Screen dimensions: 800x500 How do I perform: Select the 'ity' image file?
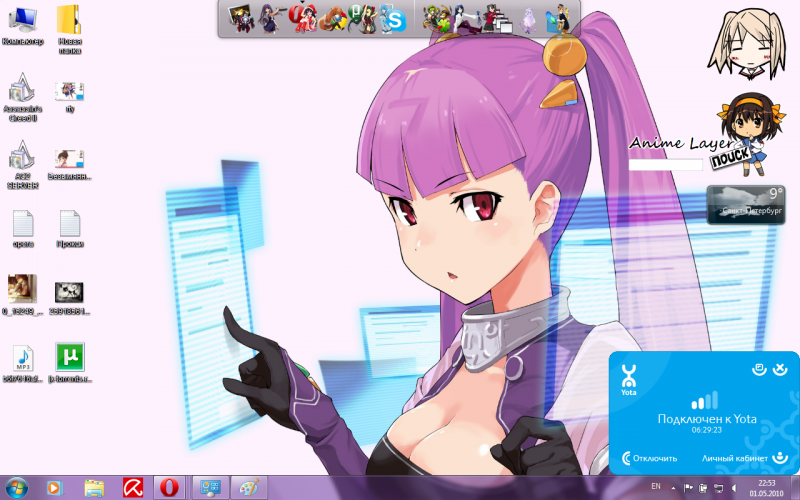point(69,97)
